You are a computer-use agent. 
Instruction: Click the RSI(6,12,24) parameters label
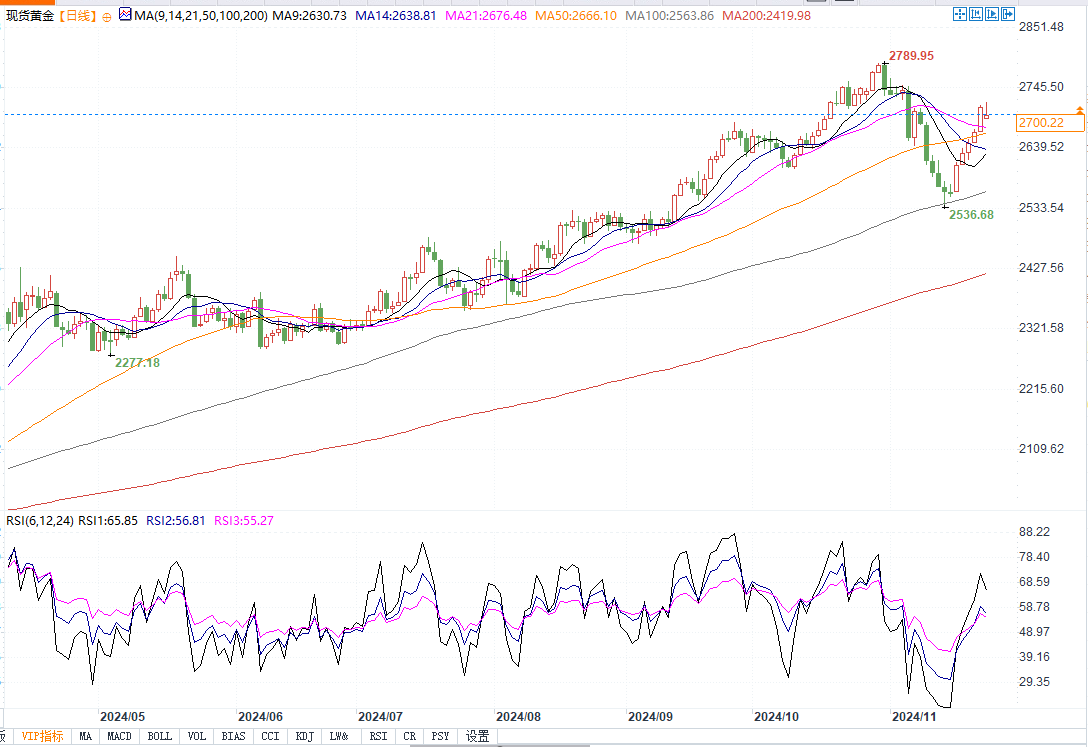point(39,520)
